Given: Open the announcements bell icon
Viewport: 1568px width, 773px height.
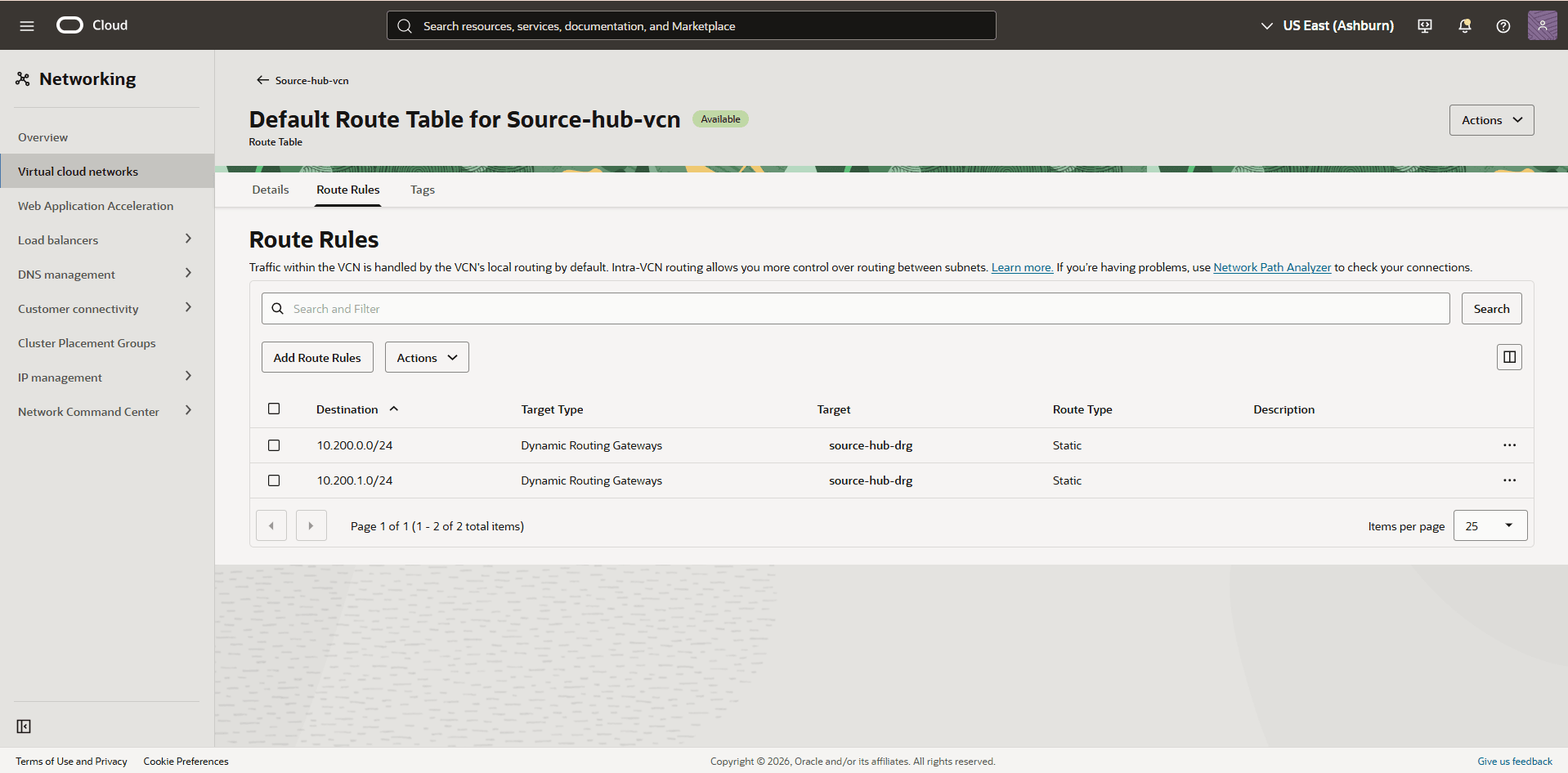Looking at the screenshot, I should click(x=1464, y=25).
